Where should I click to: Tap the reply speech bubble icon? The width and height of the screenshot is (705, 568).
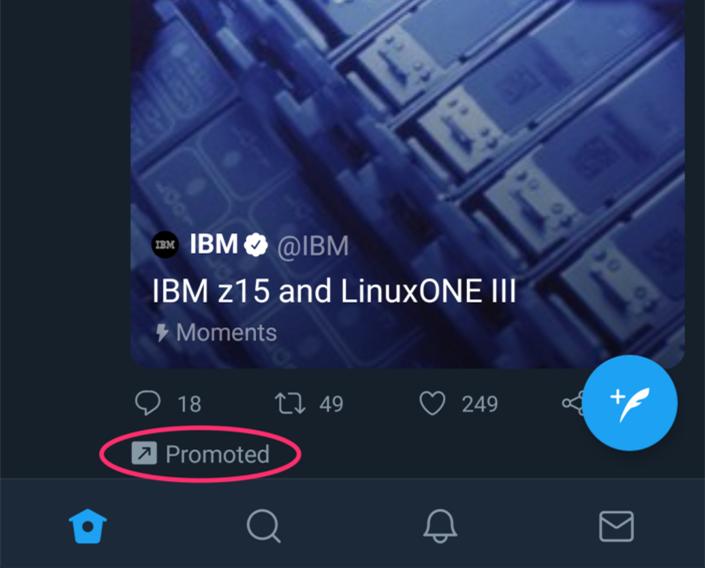coord(147,403)
